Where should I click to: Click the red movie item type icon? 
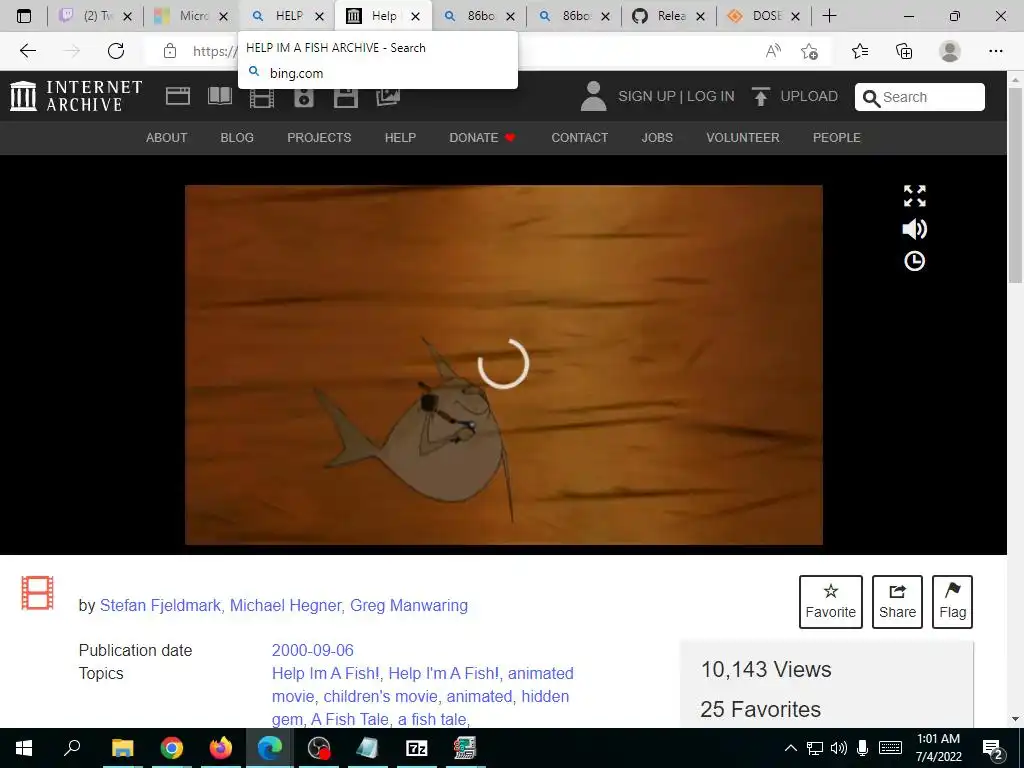pos(37,593)
